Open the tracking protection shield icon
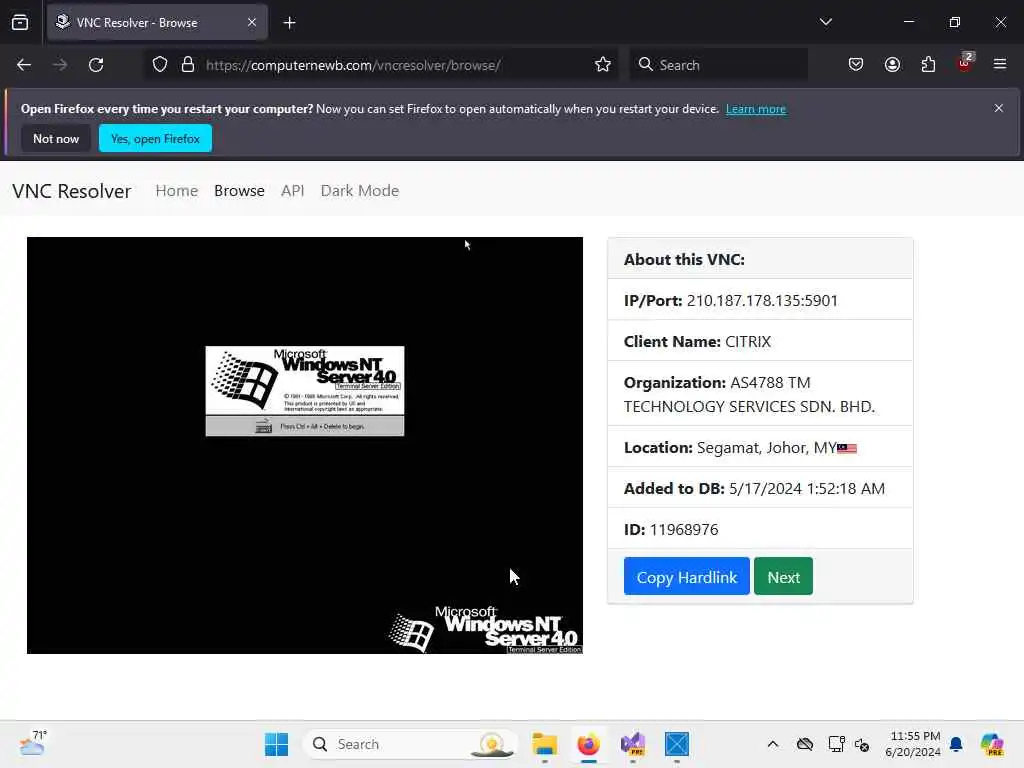Viewport: 1024px width, 768px height. (160, 65)
